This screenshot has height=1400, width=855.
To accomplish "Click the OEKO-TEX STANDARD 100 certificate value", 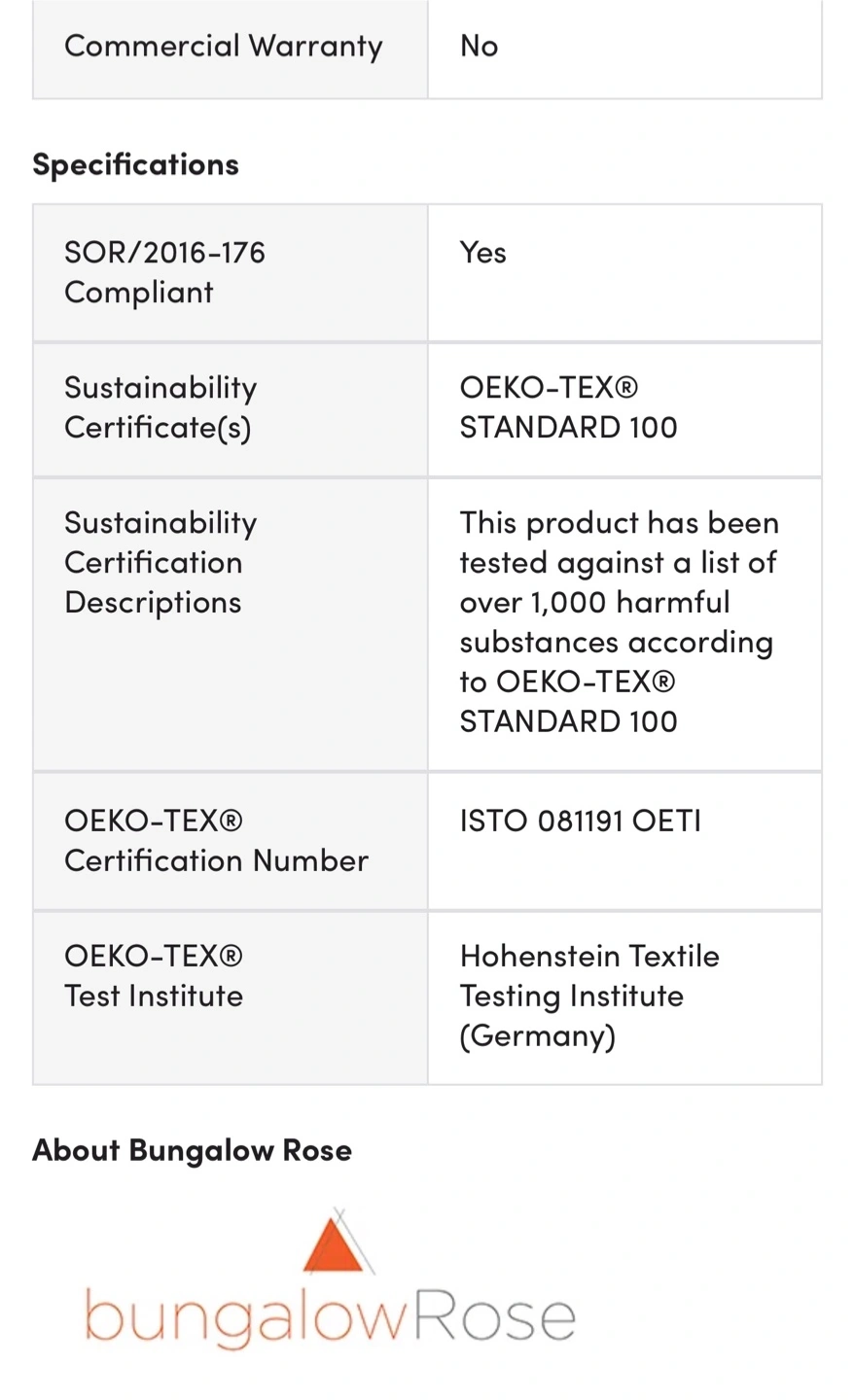I will [x=568, y=407].
